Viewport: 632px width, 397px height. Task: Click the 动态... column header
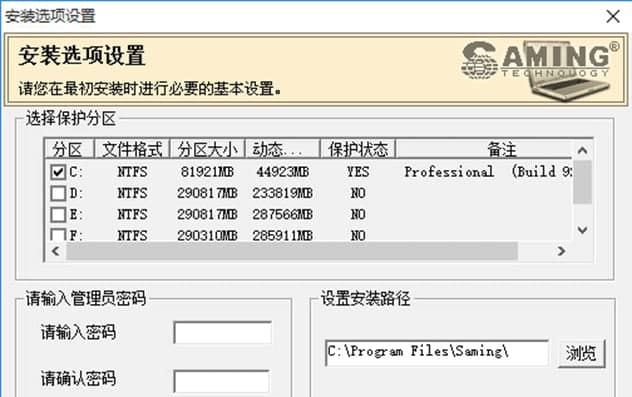282,149
